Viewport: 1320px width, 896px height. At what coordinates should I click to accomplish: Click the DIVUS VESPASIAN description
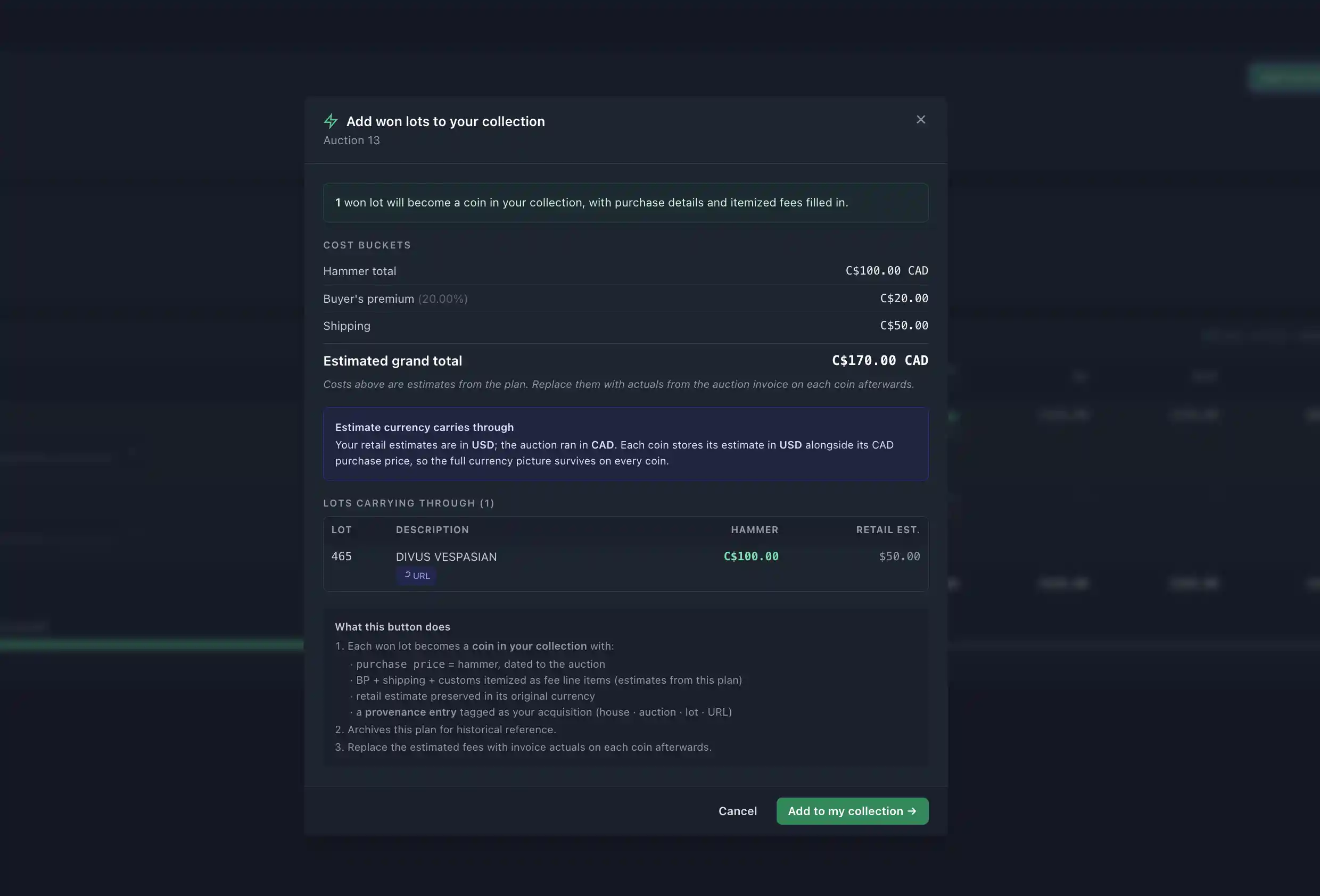[x=446, y=557]
